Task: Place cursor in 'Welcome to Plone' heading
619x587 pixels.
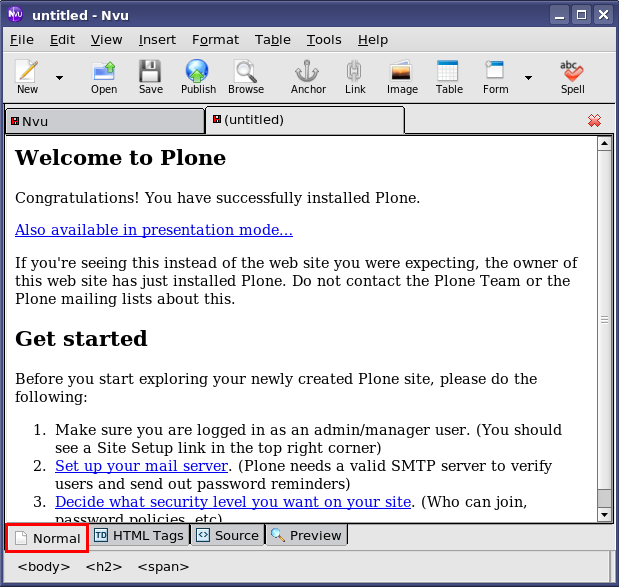Action: pos(120,158)
